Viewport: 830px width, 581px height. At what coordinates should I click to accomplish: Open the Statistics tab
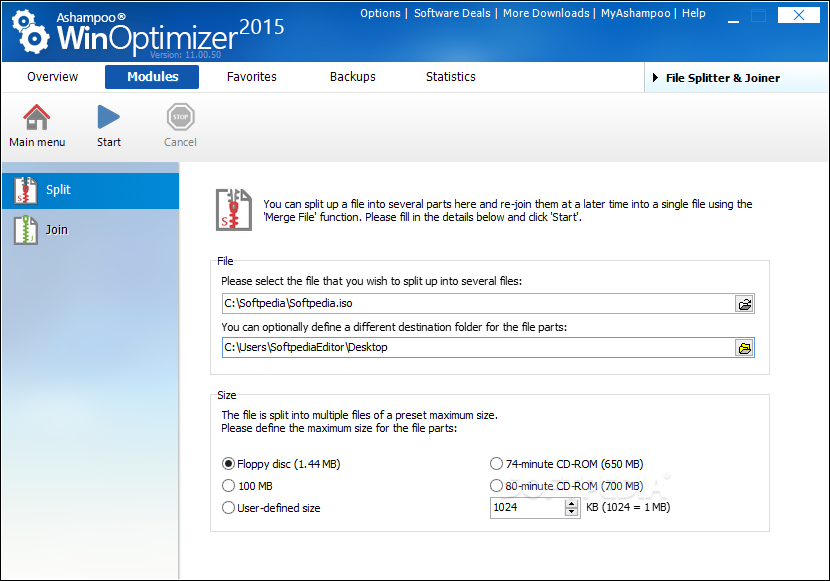(x=450, y=77)
